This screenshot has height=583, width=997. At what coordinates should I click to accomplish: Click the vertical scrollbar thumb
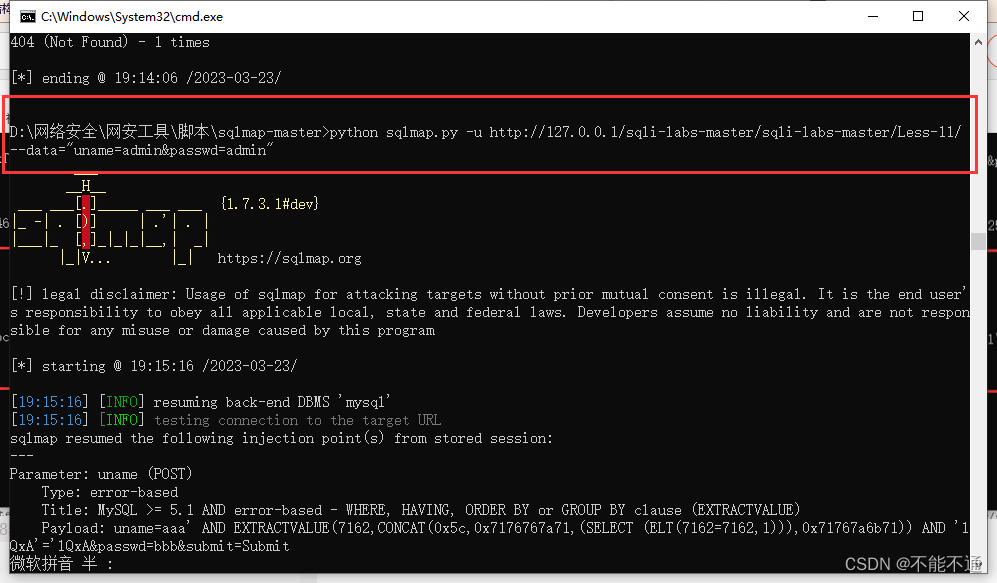[x=978, y=242]
